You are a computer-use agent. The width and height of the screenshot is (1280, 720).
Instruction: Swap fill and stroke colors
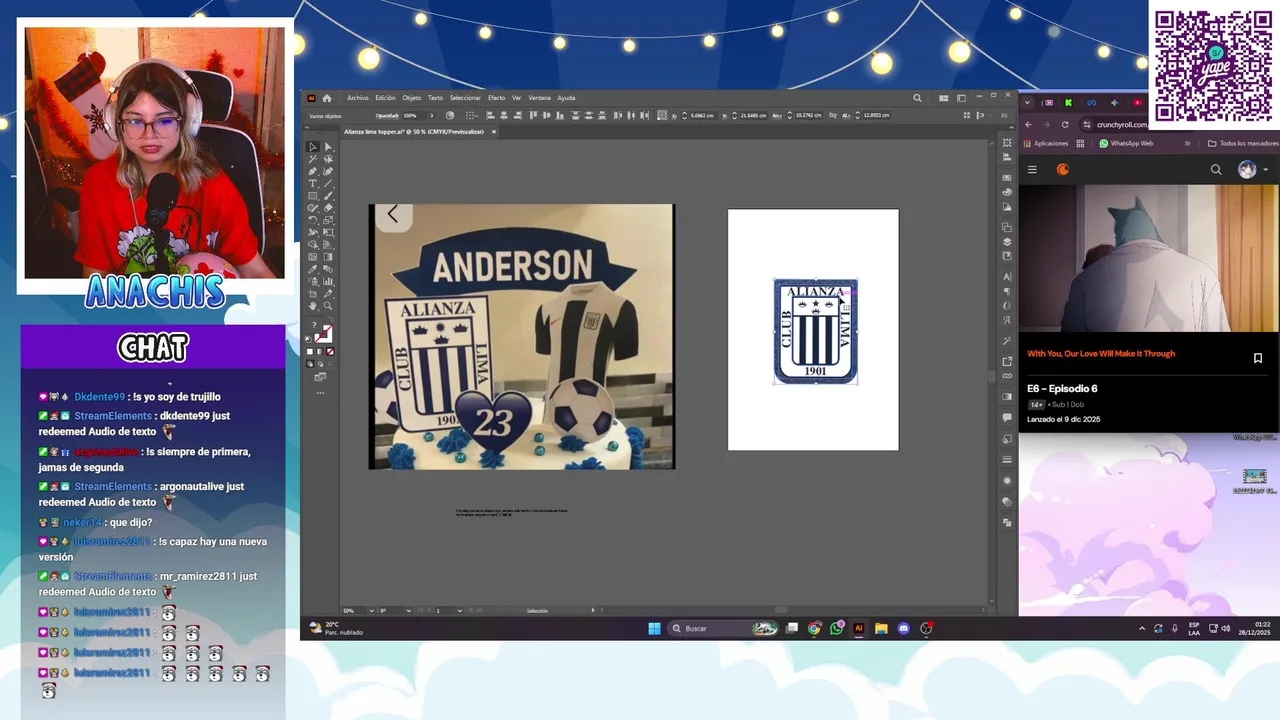pos(331,319)
